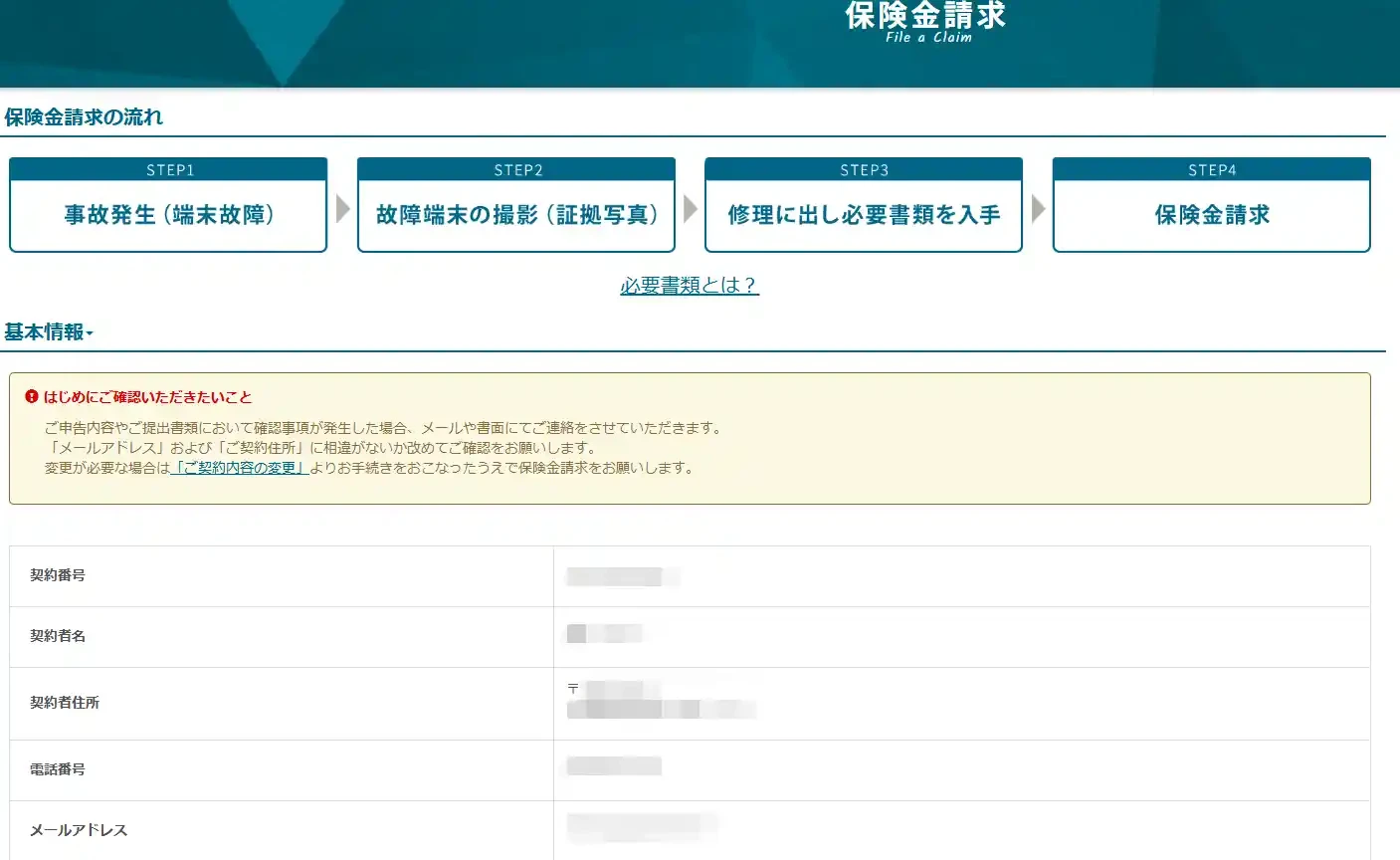The height and width of the screenshot is (860, 1400).
Task: Open the 必要書類とは？ link
Action: (690, 286)
